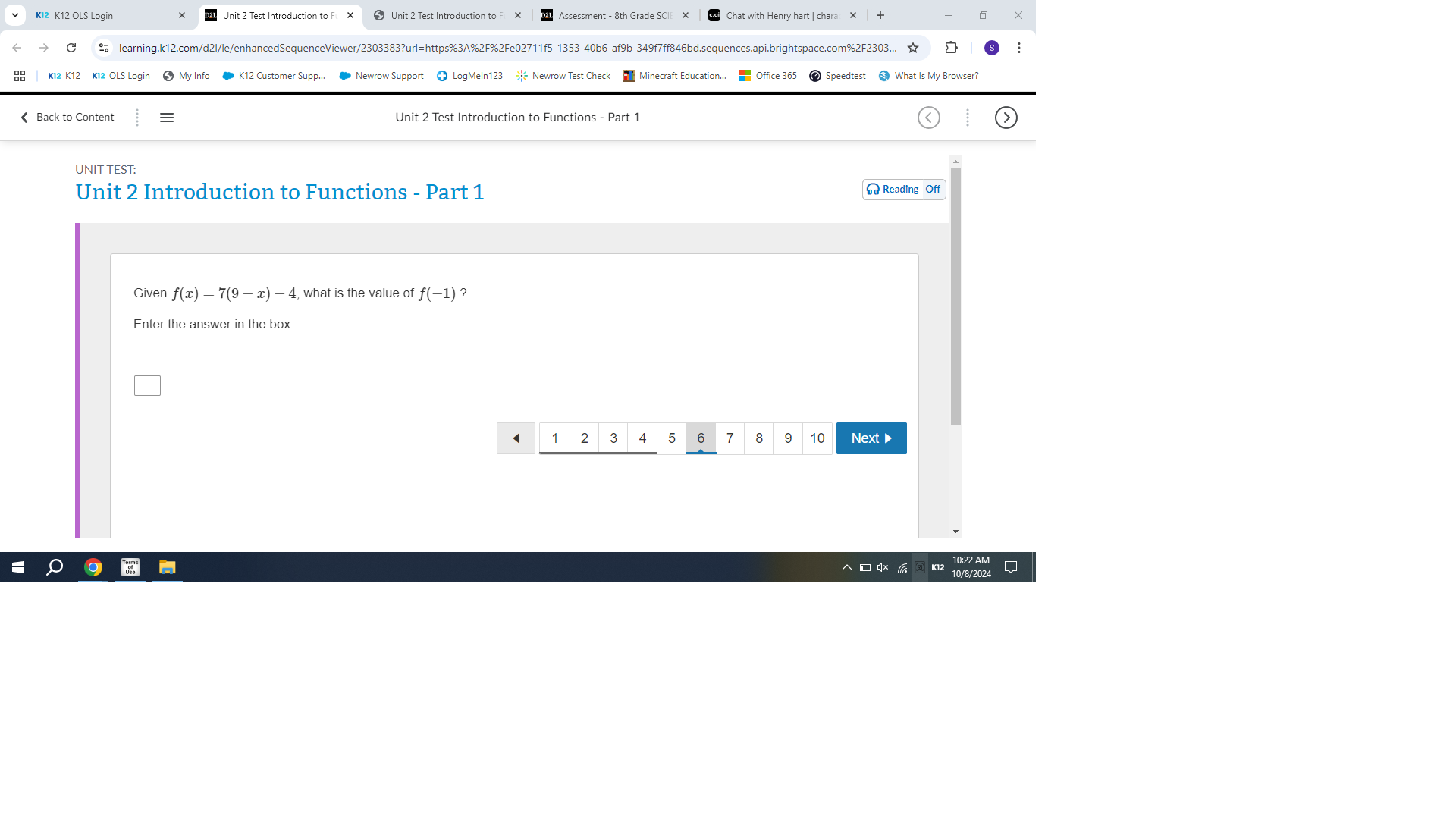Click the options menu dots icon
The image size is (1456, 819).
click(967, 117)
